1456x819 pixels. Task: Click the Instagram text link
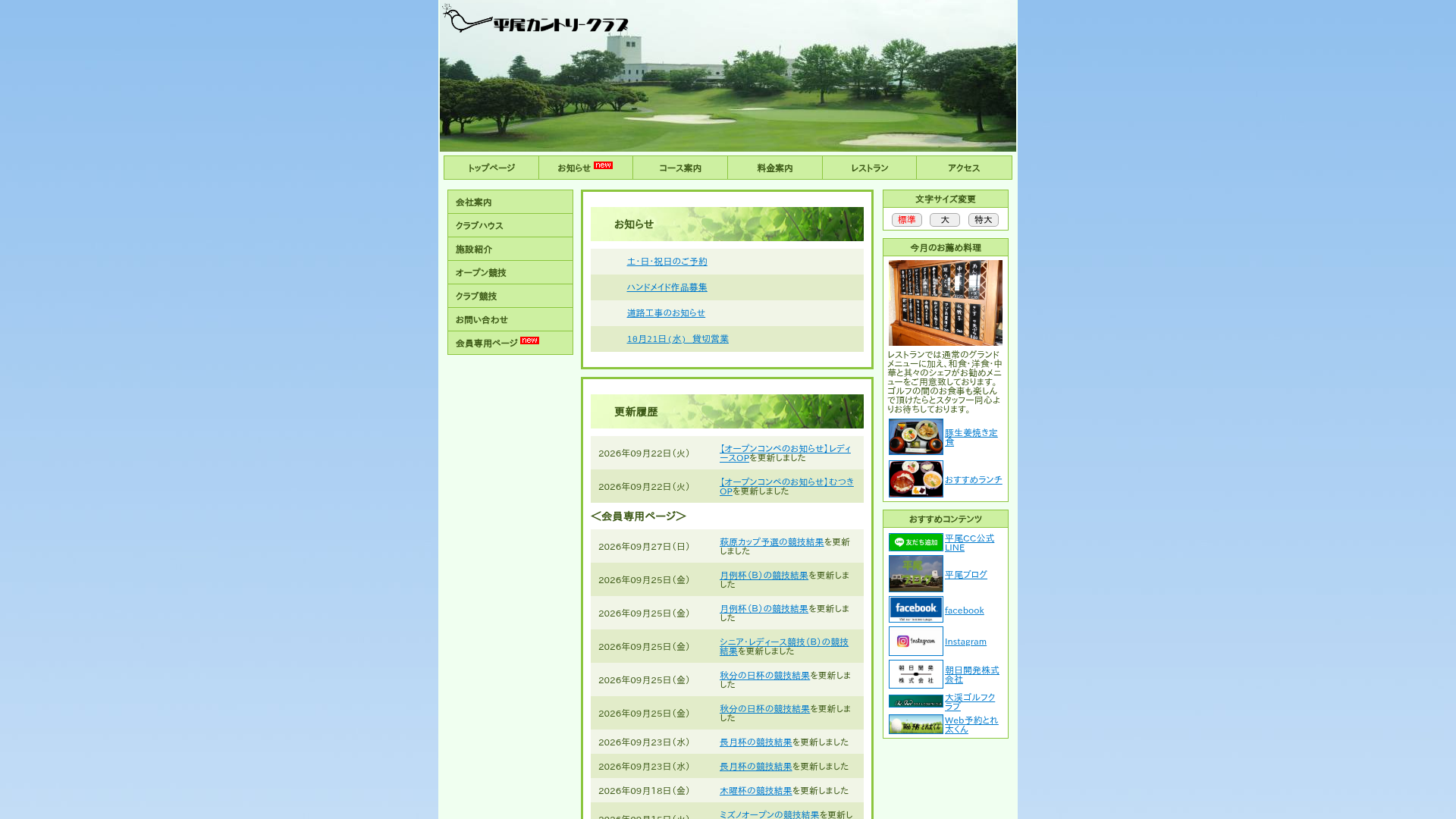[965, 642]
